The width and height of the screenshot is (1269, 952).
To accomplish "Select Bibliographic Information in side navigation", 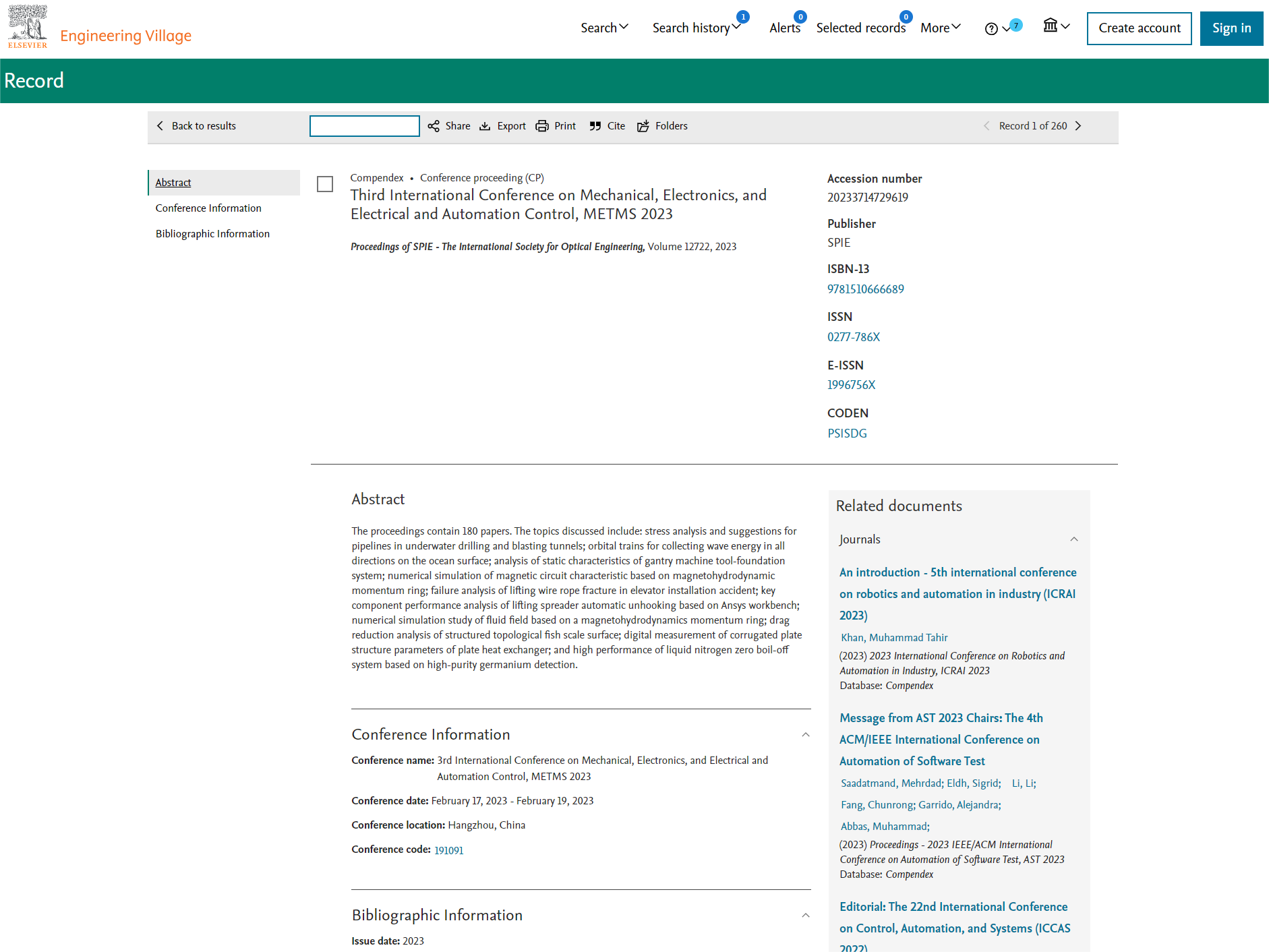I will (x=212, y=234).
